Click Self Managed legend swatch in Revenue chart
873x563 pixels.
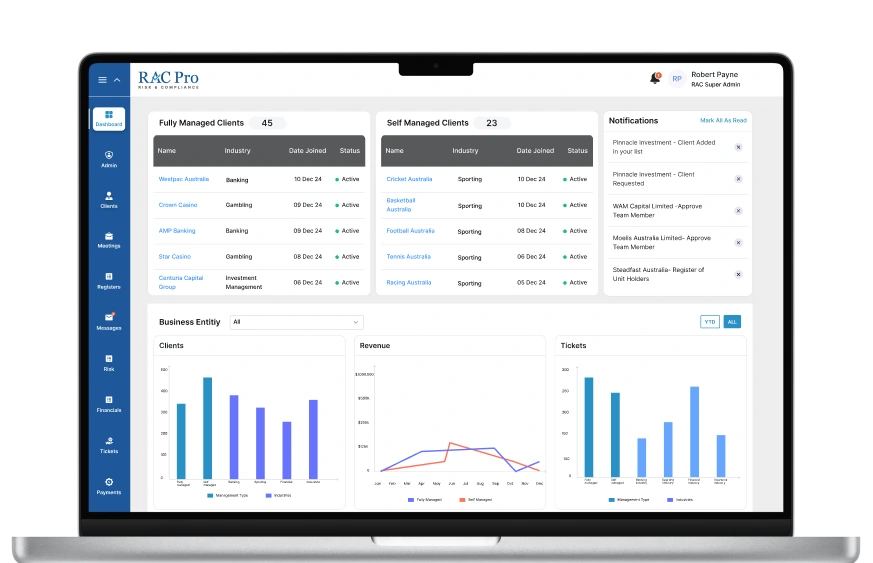[x=462, y=500]
